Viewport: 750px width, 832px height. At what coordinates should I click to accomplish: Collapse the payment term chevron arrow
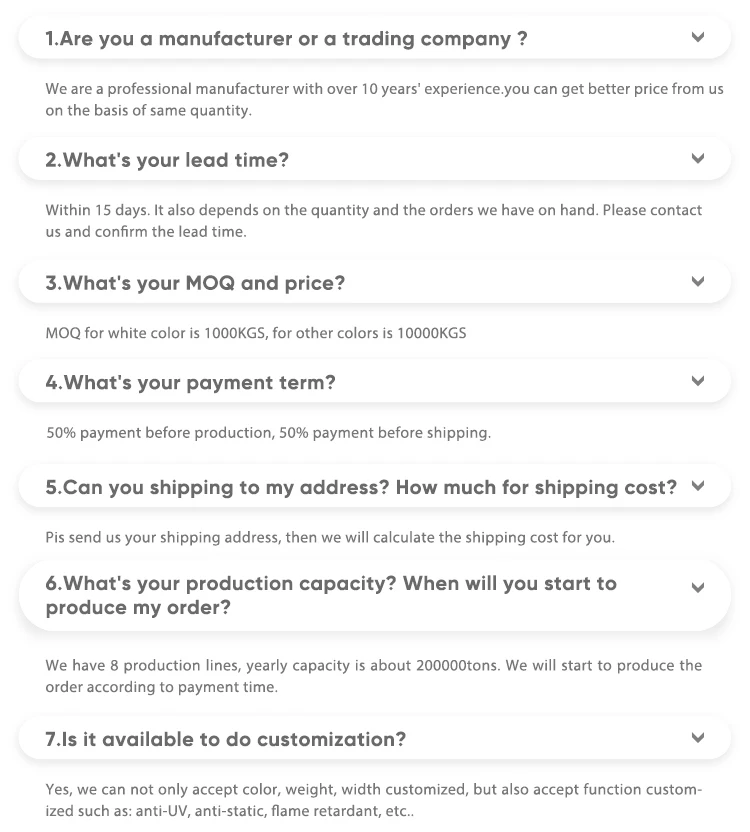(698, 381)
